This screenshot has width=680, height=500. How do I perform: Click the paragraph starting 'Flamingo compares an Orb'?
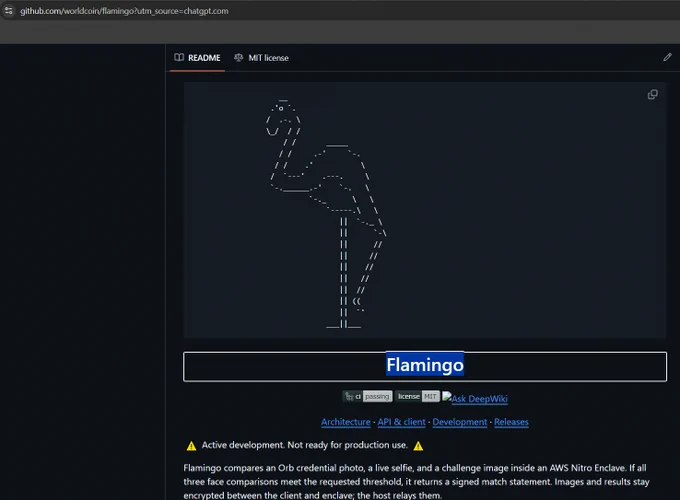[x=416, y=481]
